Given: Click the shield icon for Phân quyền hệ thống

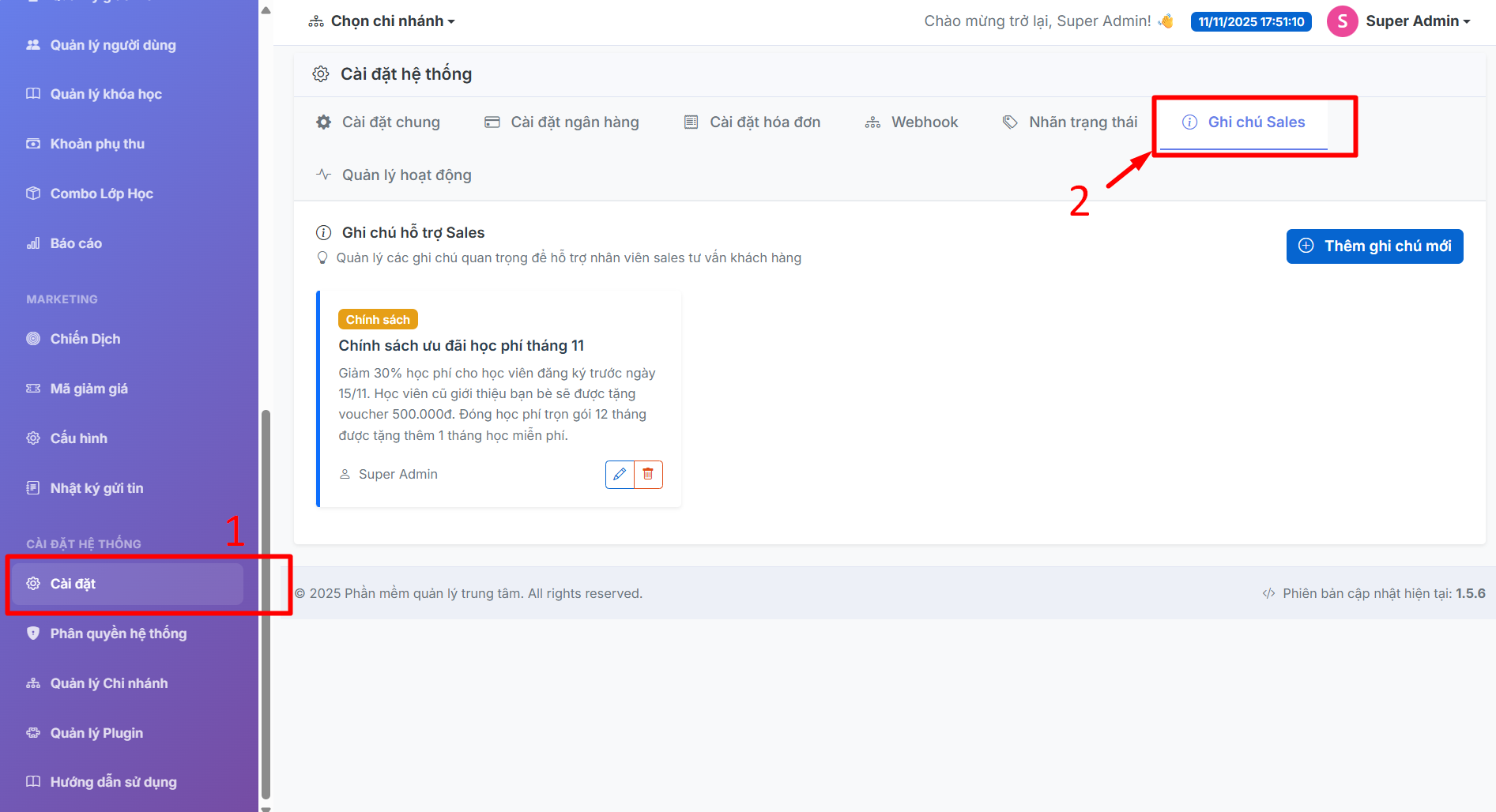Looking at the screenshot, I should [33, 633].
